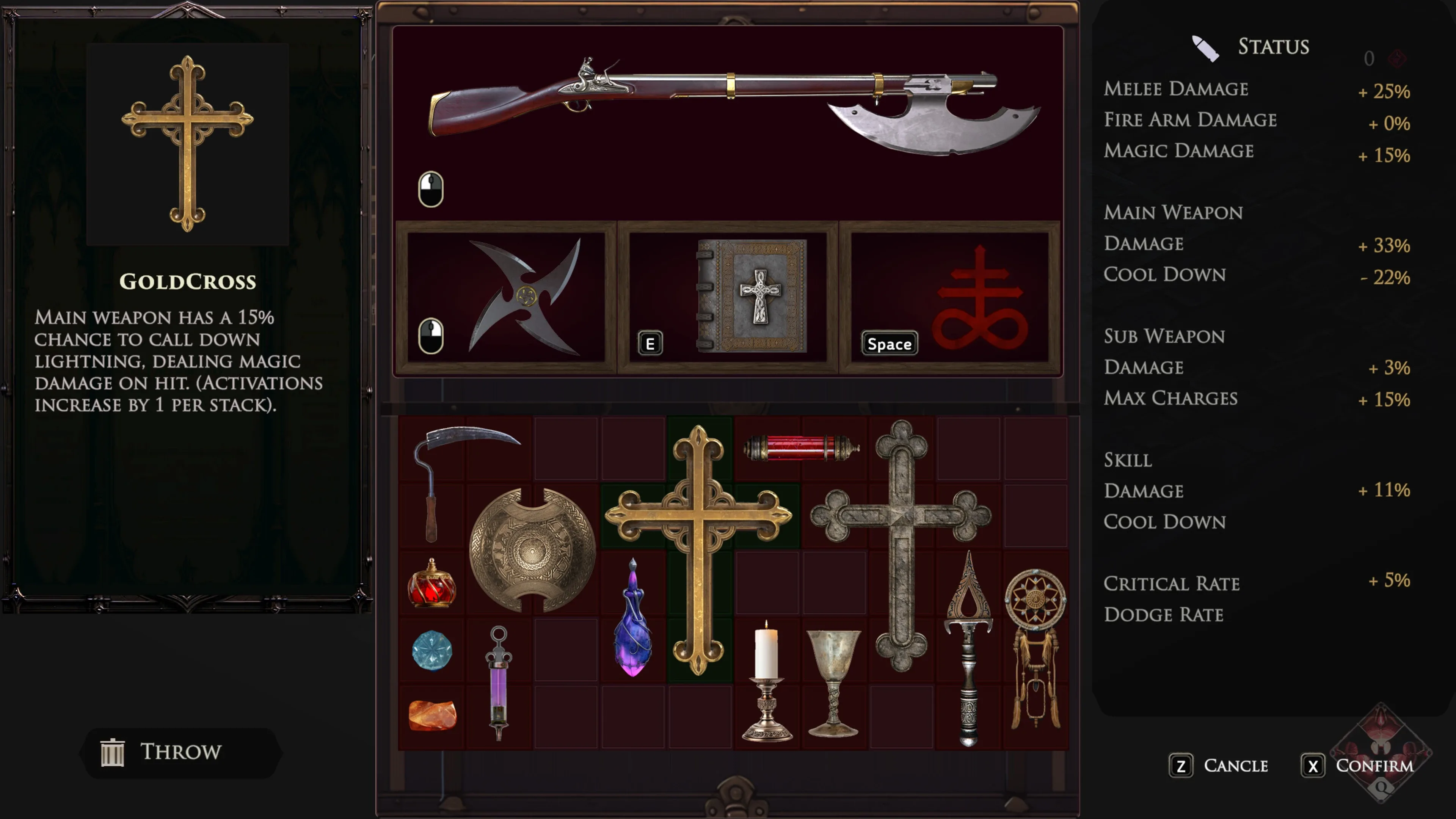The width and height of the screenshot is (1456, 819).
Task: Select the blue cut gem
Action: (x=432, y=651)
